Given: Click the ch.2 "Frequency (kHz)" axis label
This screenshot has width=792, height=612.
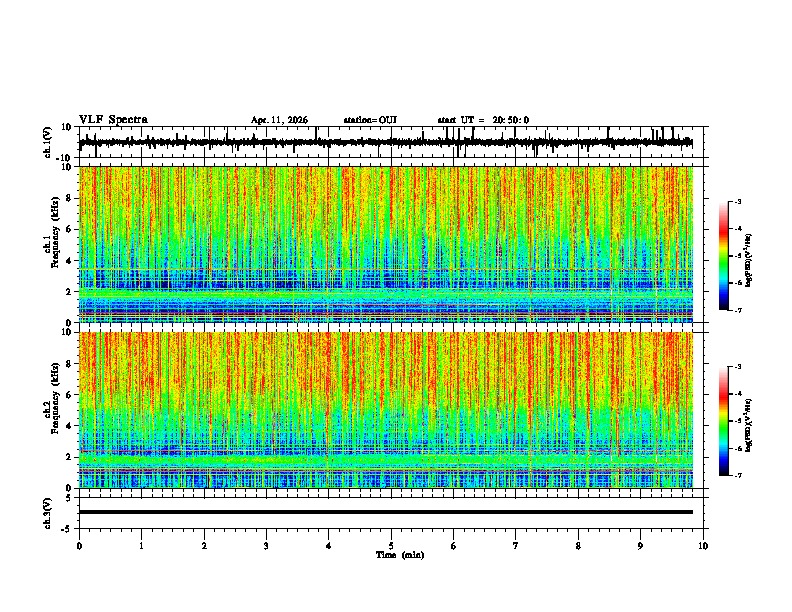Looking at the screenshot, I should coord(55,398).
